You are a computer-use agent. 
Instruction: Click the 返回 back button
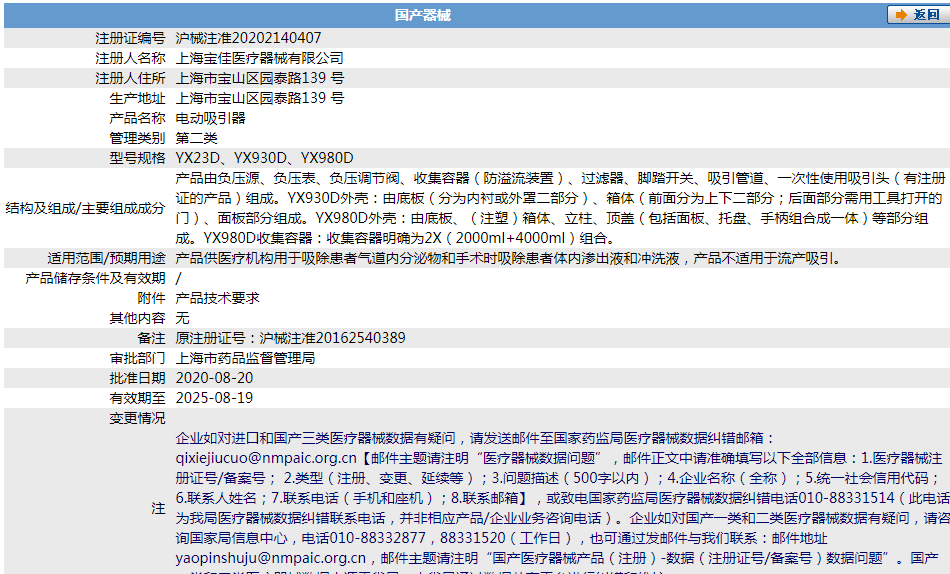[918, 15]
